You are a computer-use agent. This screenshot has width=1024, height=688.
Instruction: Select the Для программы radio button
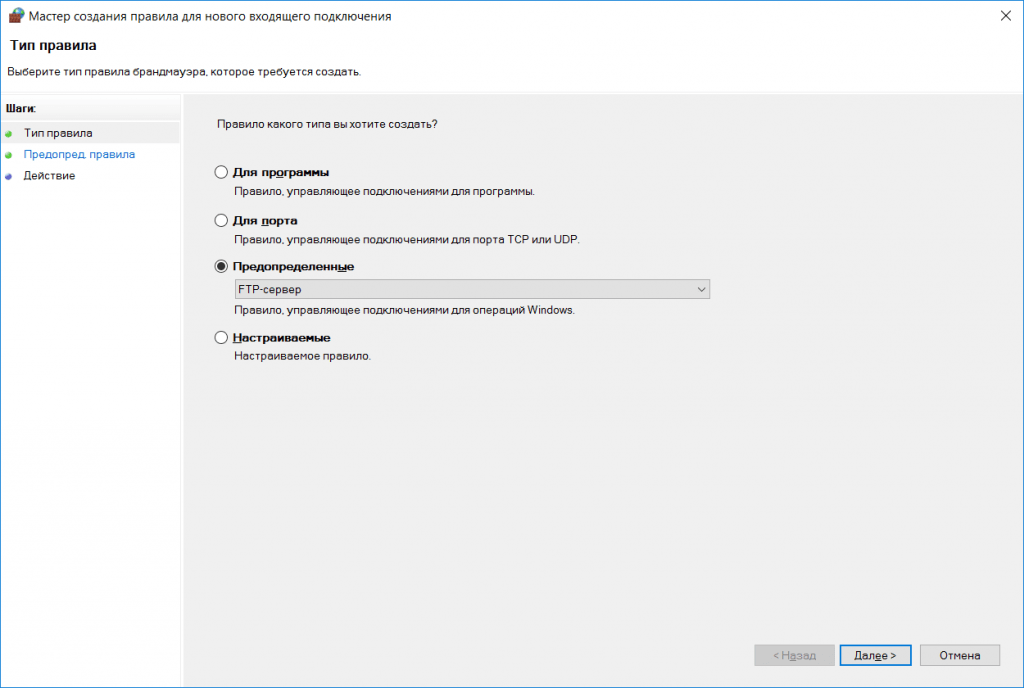(x=221, y=172)
